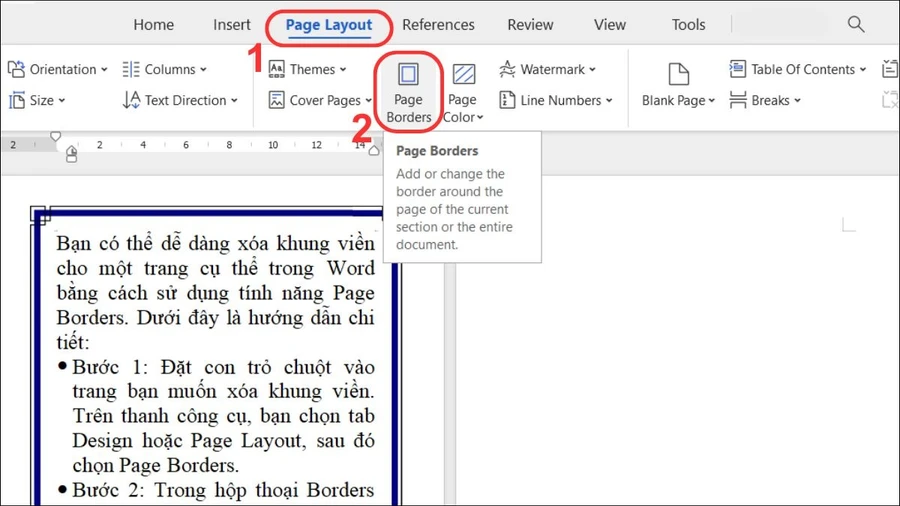Open the References tab
The height and width of the screenshot is (506, 900).
pos(438,25)
